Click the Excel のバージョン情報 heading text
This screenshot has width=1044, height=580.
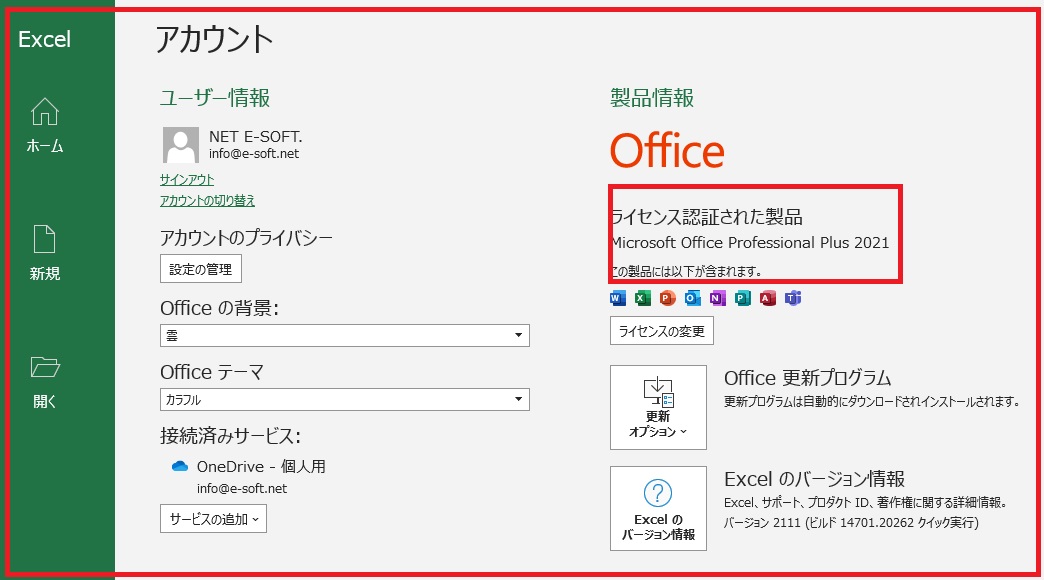coord(814,479)
